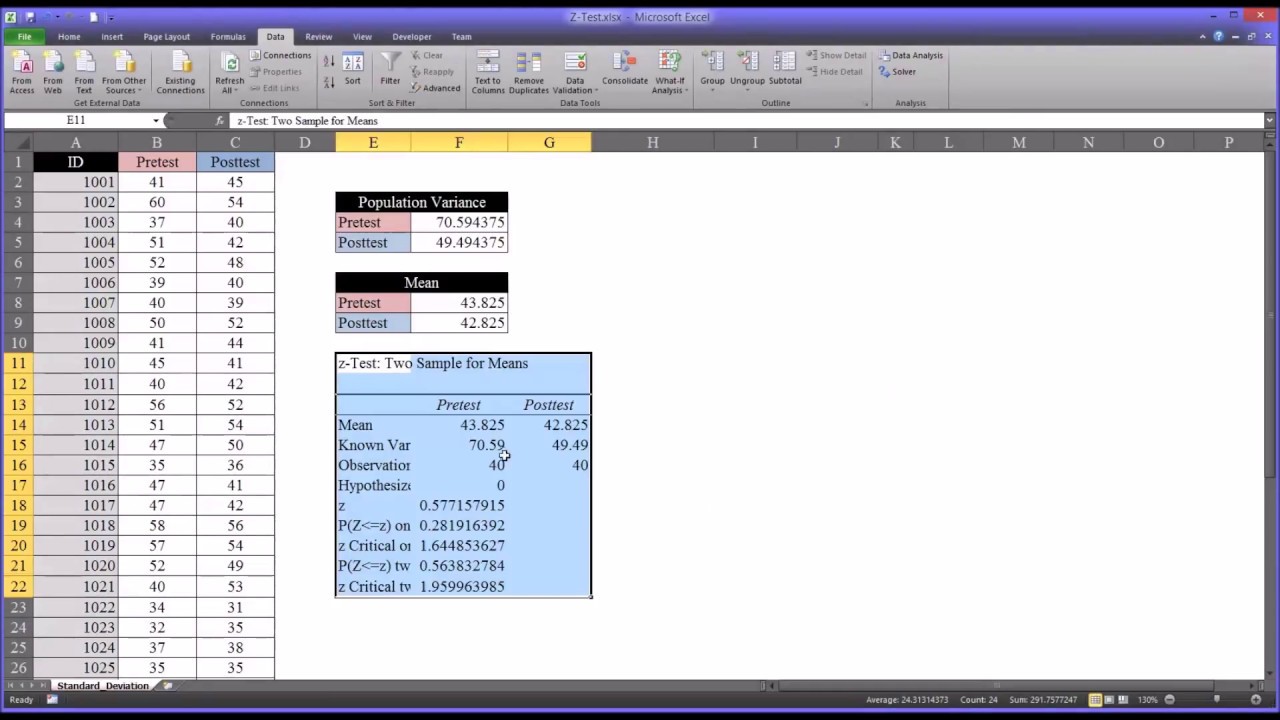Click the zoom slider handle
The image size is (1280, 720).
[1217, 700]
